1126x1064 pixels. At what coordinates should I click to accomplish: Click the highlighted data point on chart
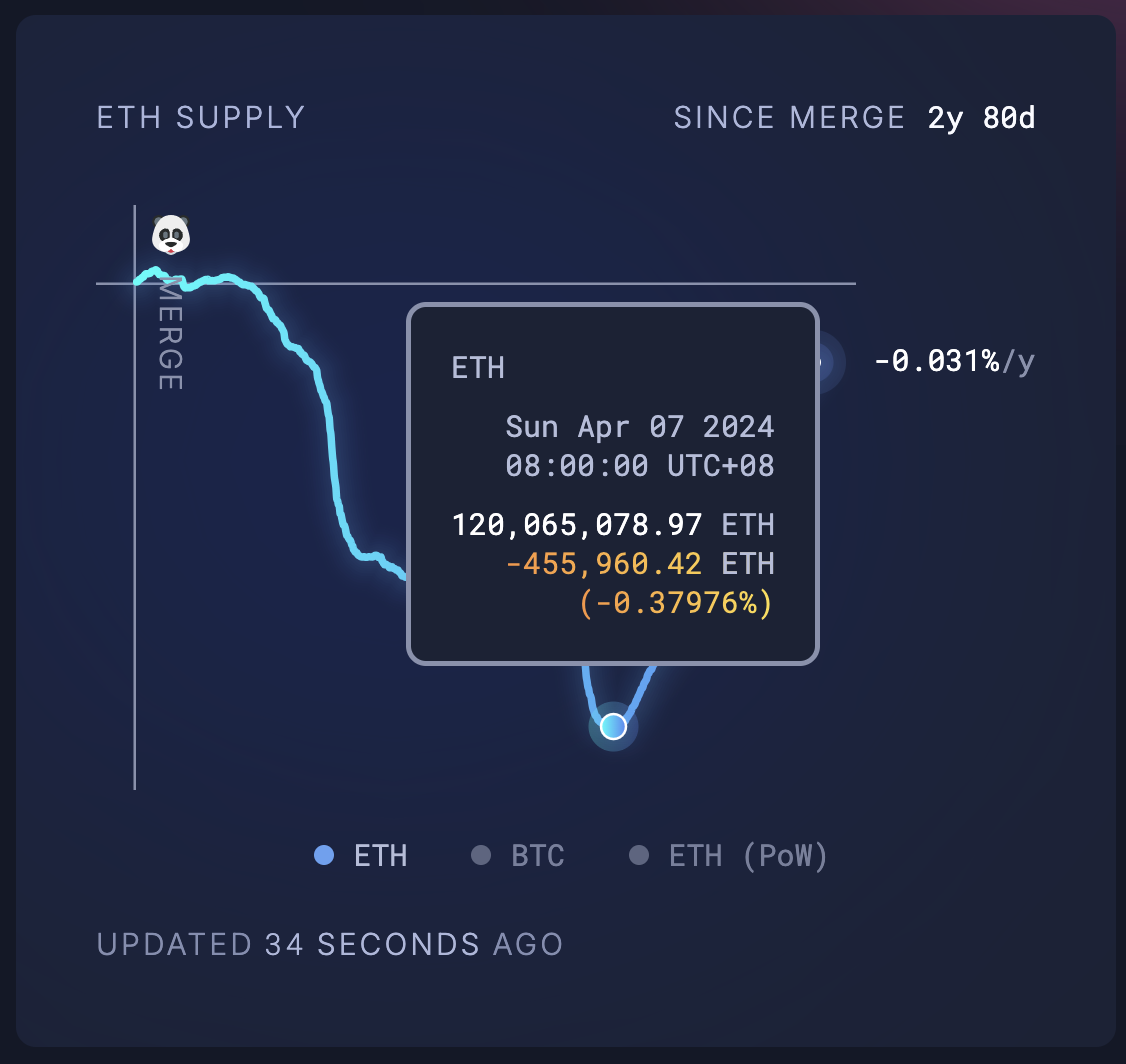point(613,726)
